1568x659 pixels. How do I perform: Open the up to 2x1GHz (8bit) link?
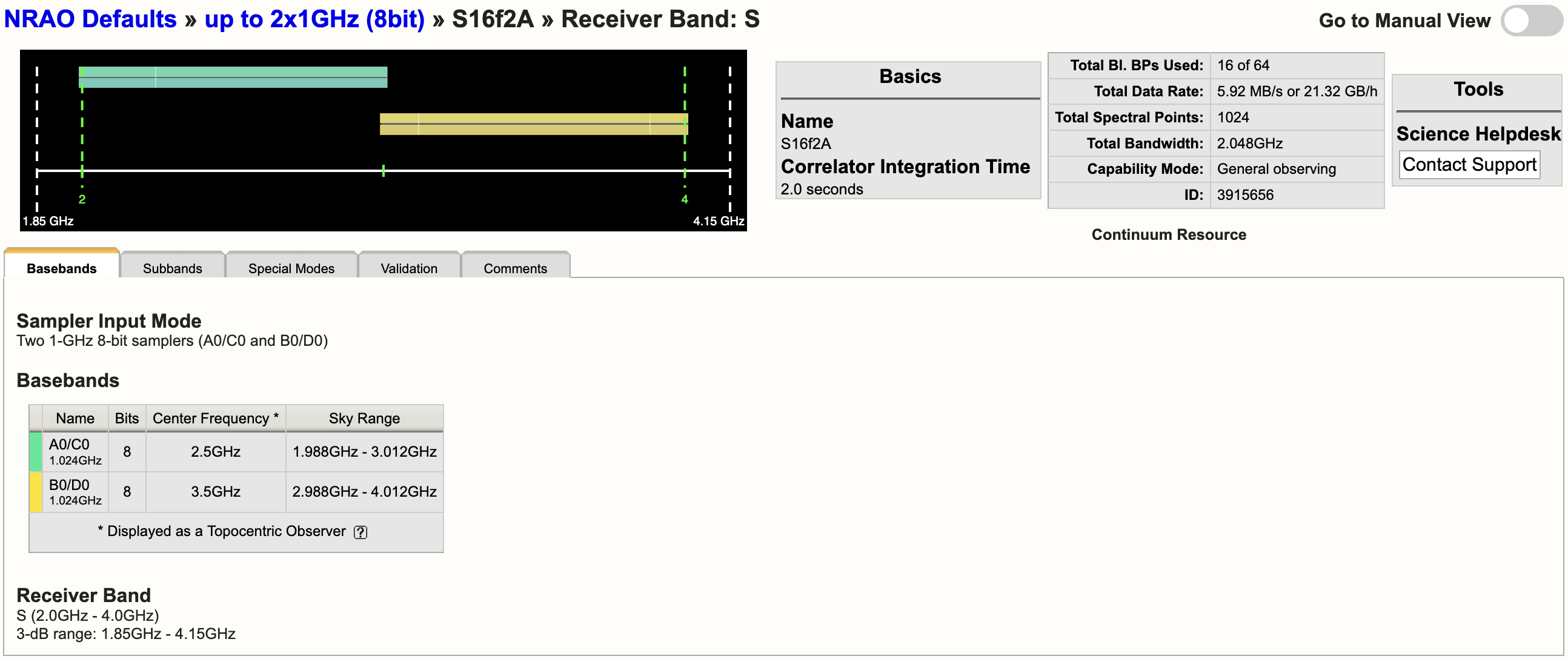pos(314,19)
